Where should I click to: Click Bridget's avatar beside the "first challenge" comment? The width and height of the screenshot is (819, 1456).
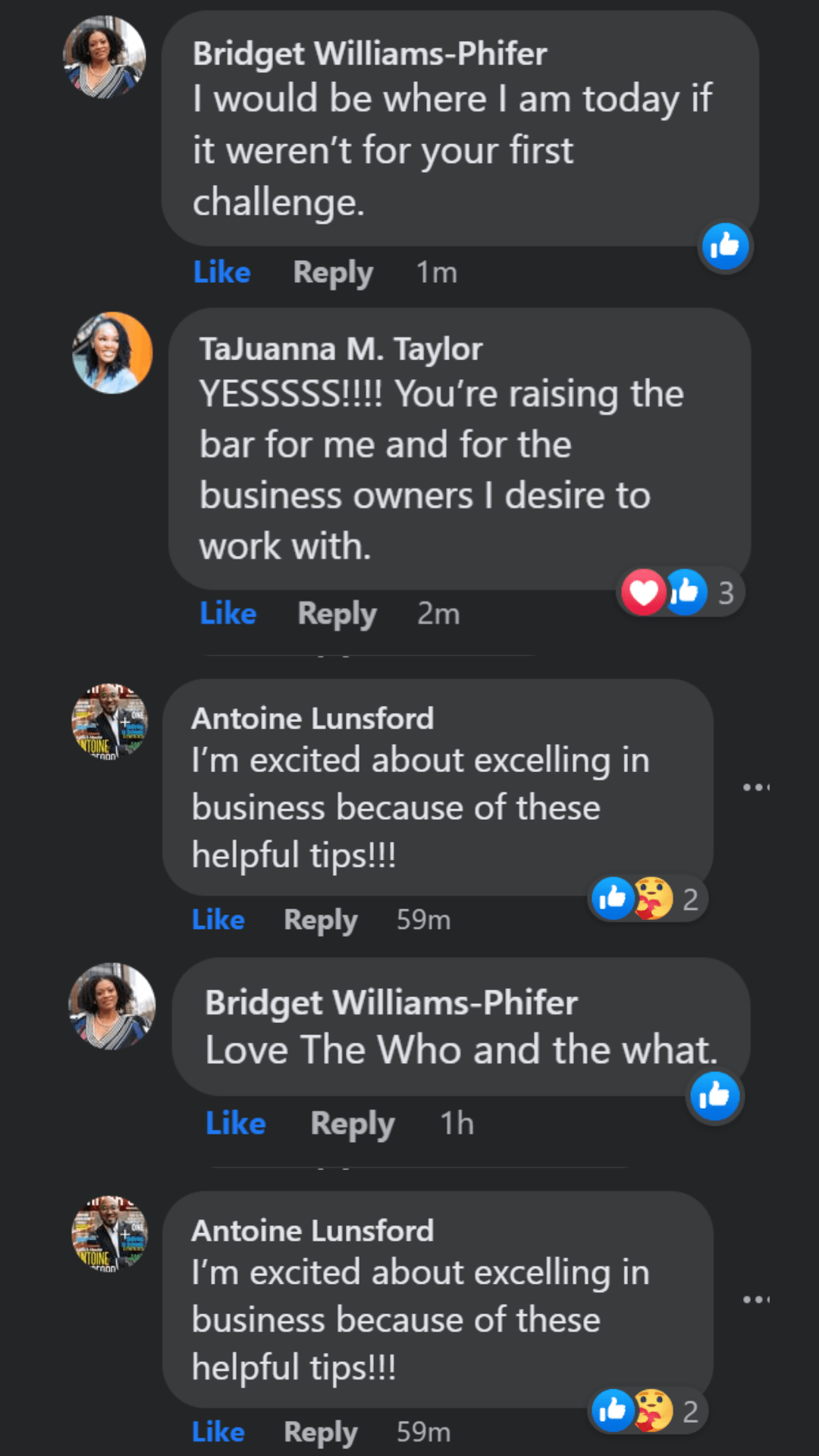[x=104, y=57]
